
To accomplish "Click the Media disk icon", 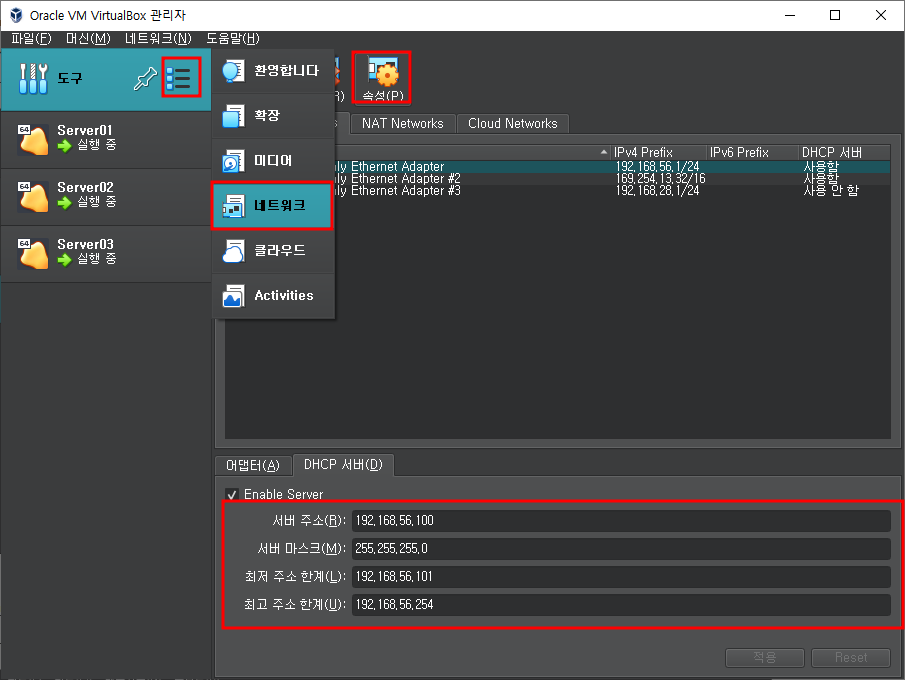I will pyautogui.click(x=233, y=161).
